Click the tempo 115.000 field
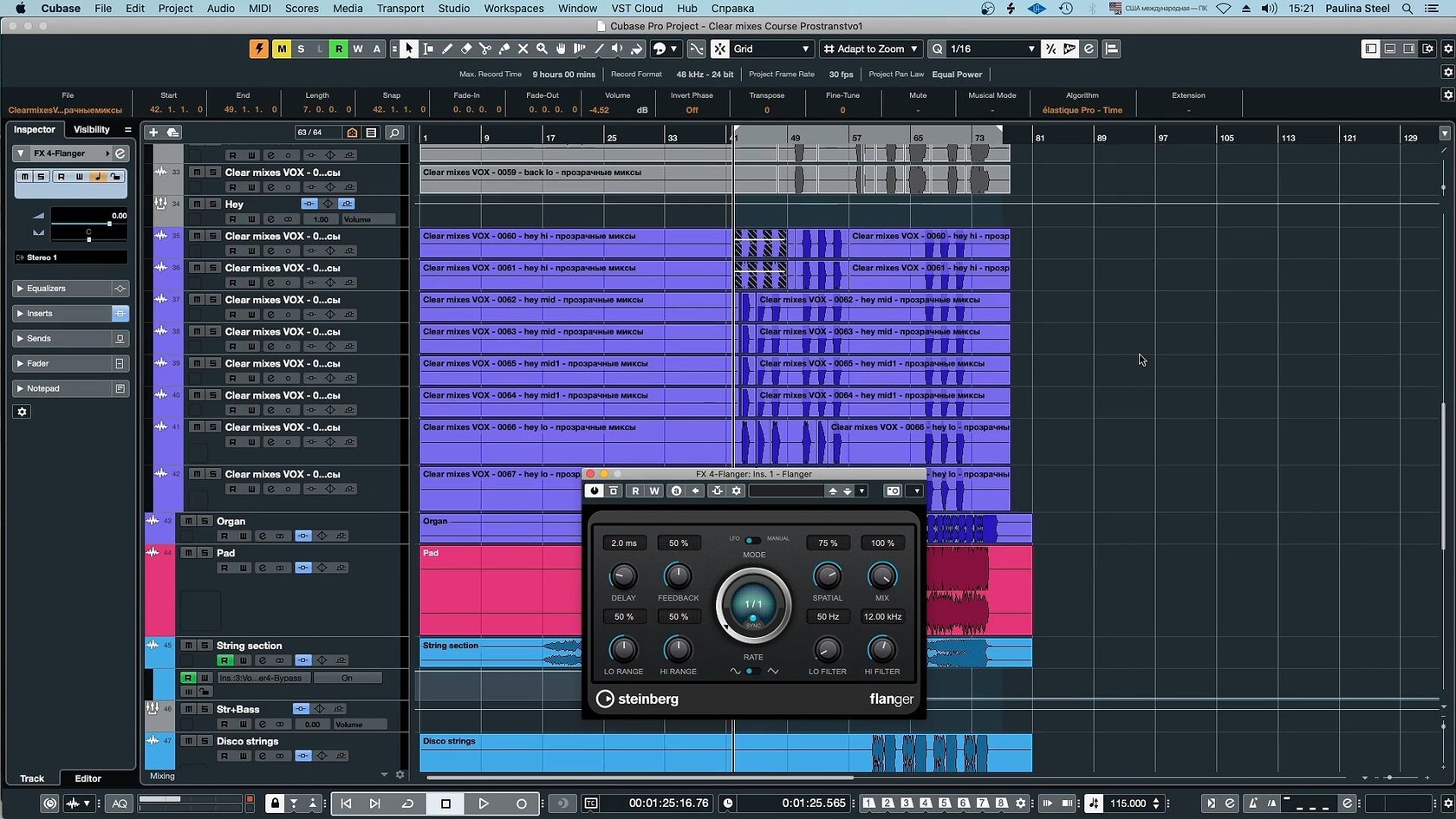Viewport: 1456px width, 819px height. [x=1128, y=803]
